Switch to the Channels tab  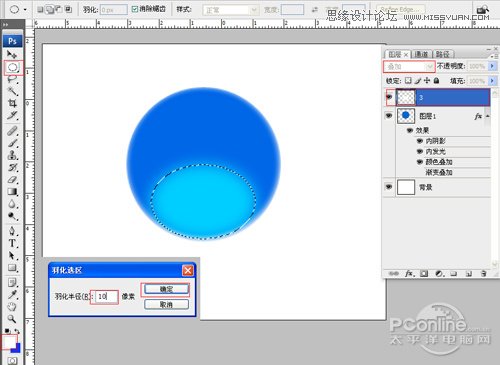coord(421,54)
